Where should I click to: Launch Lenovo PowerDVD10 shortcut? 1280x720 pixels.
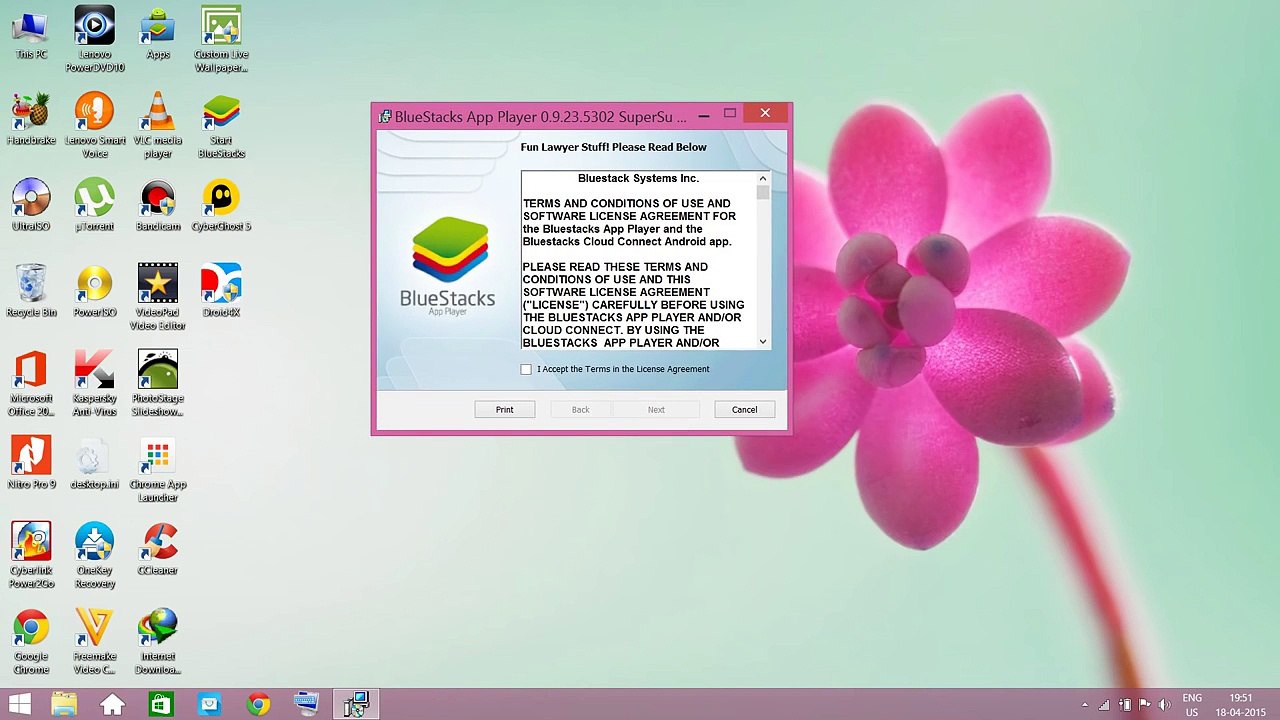click(95, 40)
